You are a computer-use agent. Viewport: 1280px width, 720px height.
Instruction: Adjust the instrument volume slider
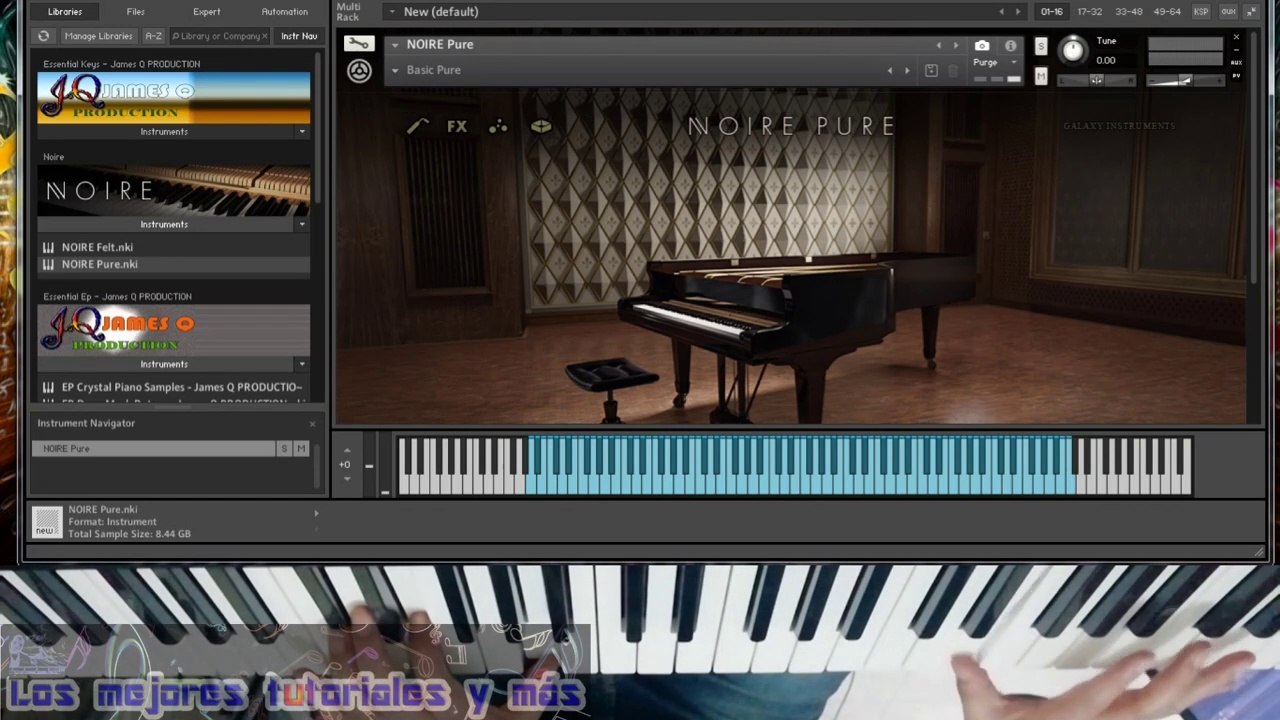(x=1185, y=80)
